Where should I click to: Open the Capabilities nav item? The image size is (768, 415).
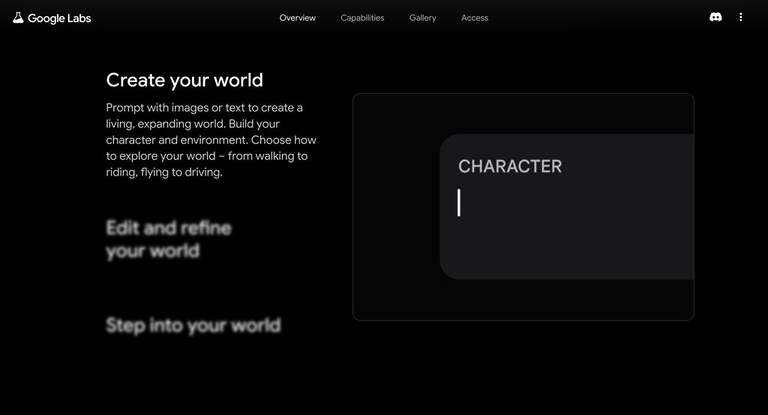(362, 18)
